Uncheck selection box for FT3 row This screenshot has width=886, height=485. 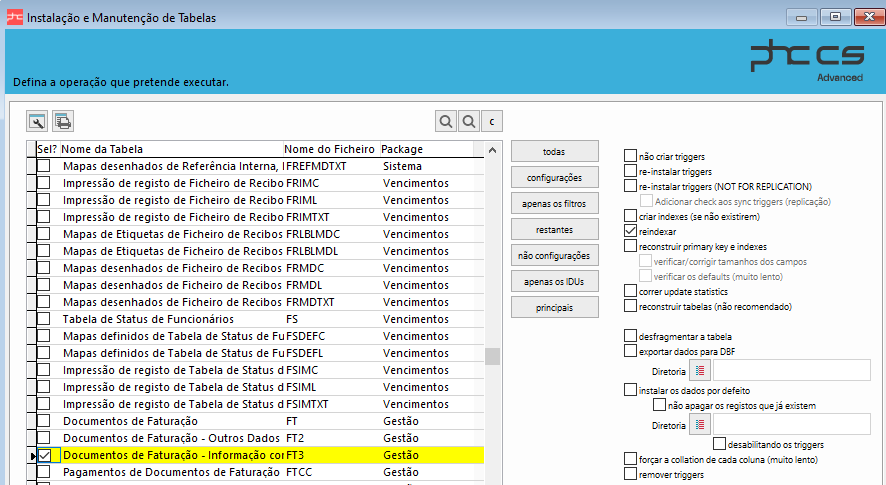point(44,455)
